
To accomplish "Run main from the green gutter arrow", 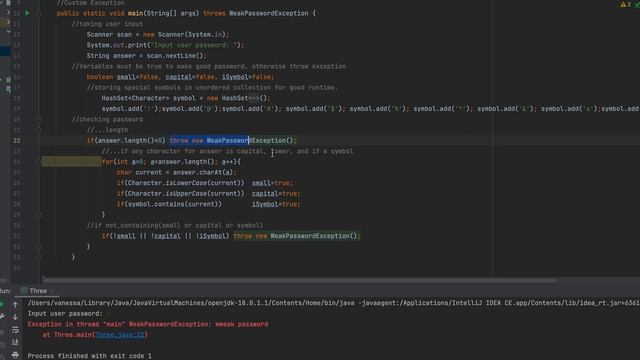I will click(x=27, y=13).
